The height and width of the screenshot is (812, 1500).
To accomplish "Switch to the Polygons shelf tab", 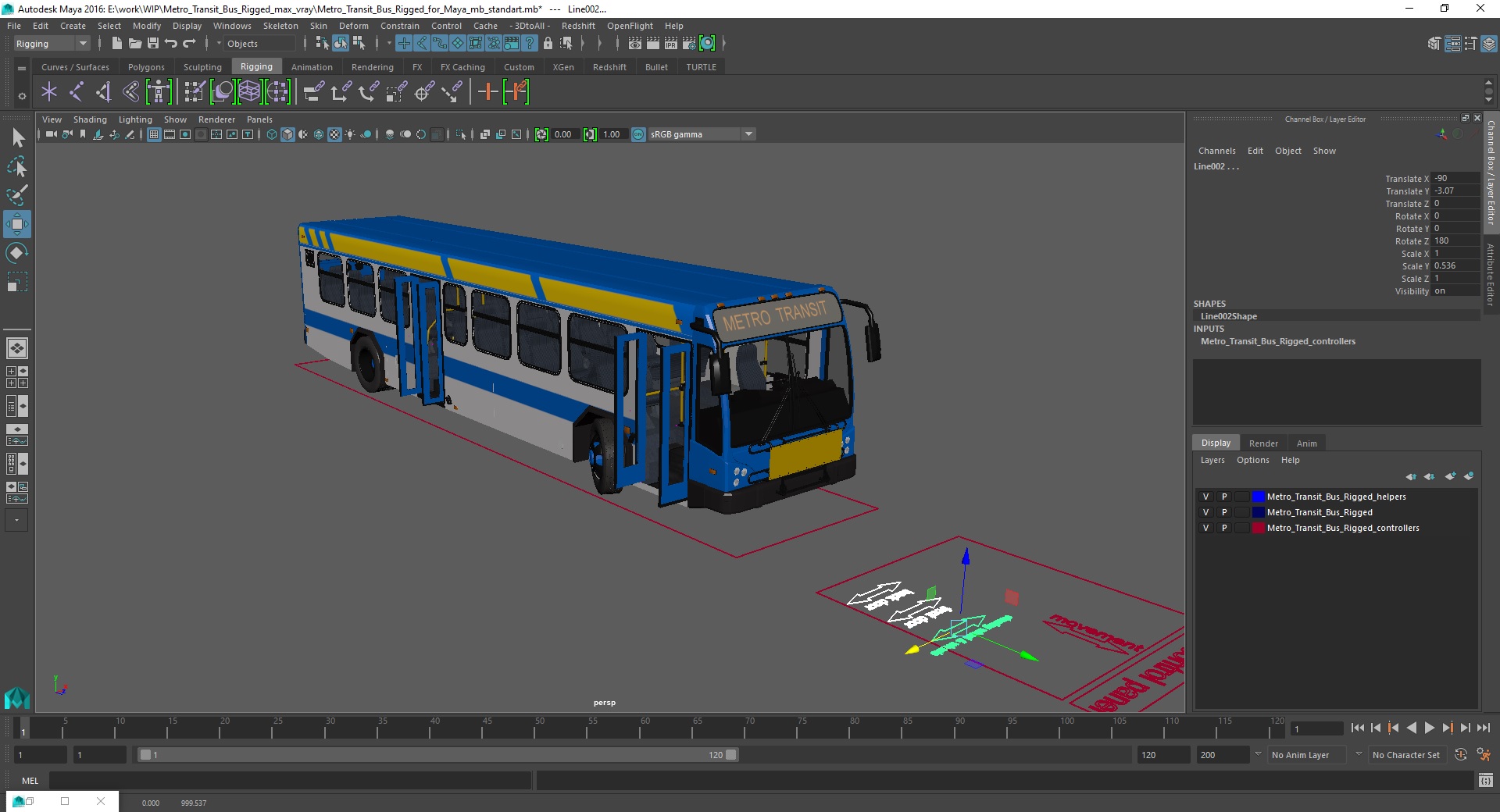I will tap(146, 67).
